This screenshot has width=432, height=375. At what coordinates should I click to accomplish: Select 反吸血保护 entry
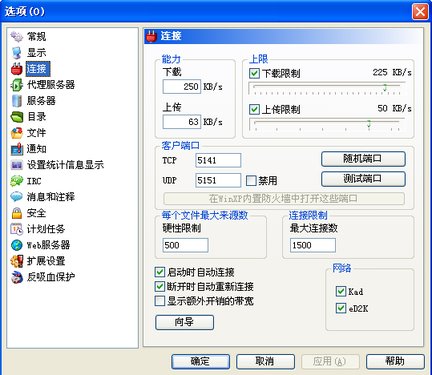coord(51,277)
